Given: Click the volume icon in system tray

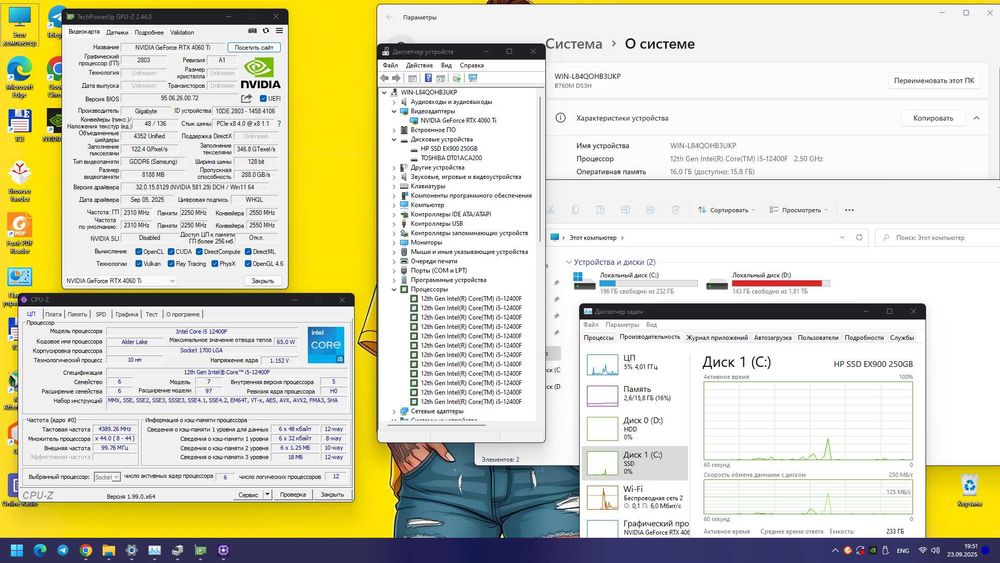Looking at the screenshot, I should point(935,550).
